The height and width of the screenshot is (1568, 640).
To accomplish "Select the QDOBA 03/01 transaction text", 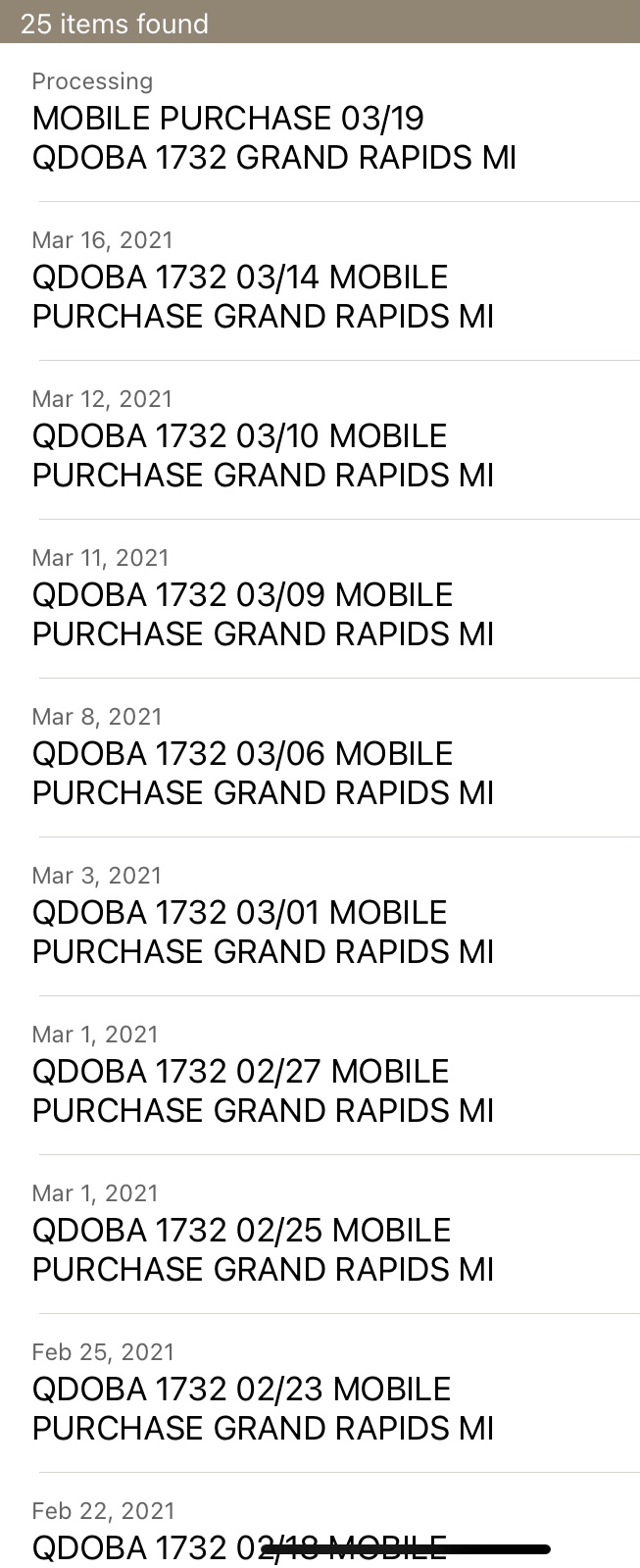I will [x=263, y=933].
